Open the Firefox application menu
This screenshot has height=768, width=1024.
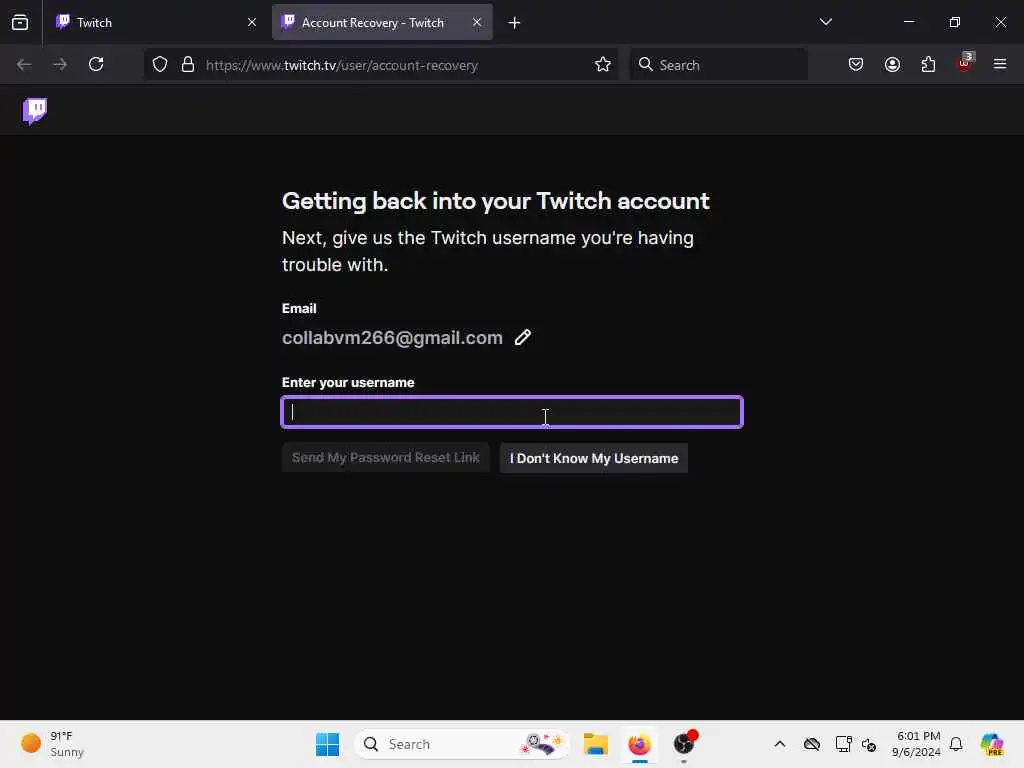(x=1000, y=64)
